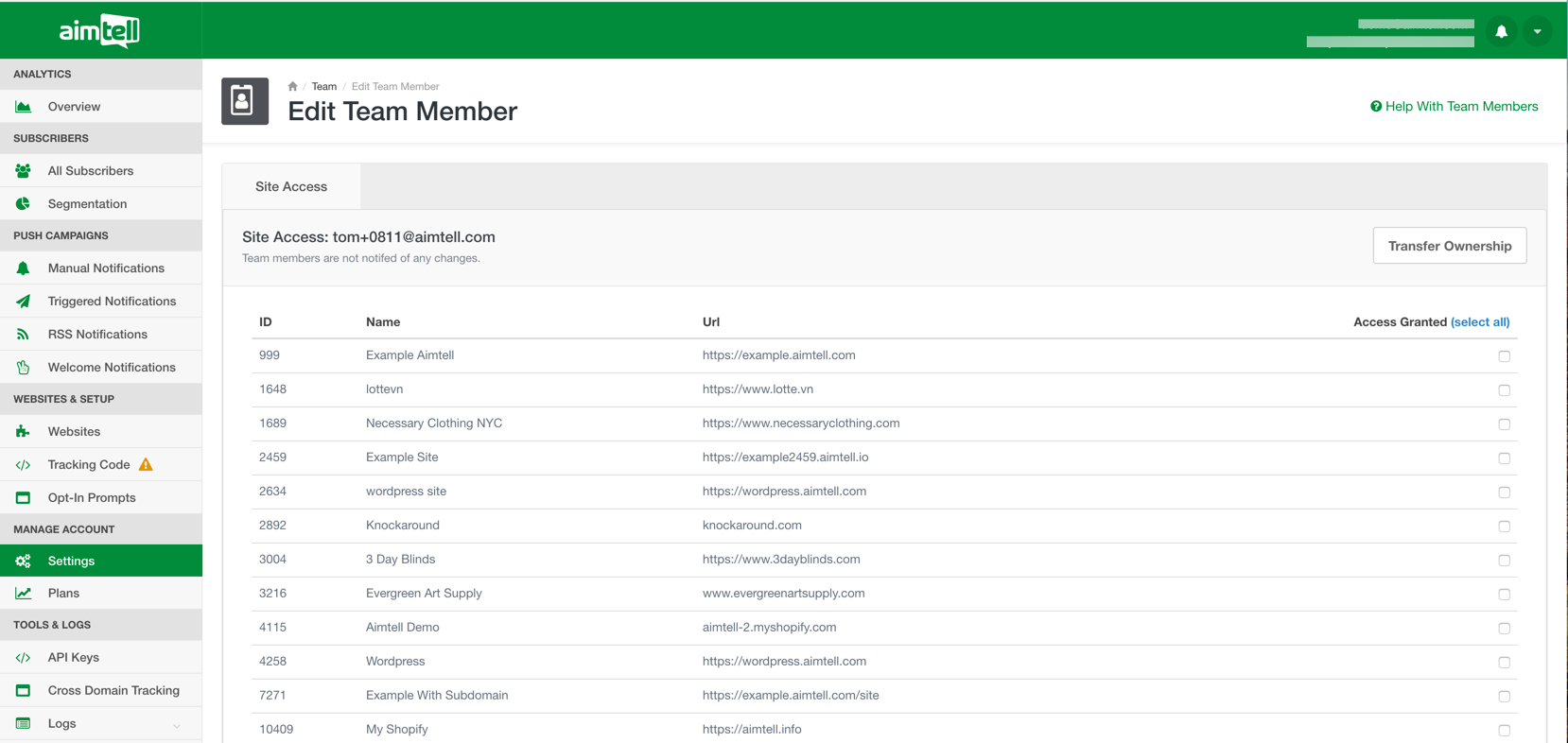Click the Triggered Notifications paper plane icon
The image size is (1568, 743).
point(24,302)
